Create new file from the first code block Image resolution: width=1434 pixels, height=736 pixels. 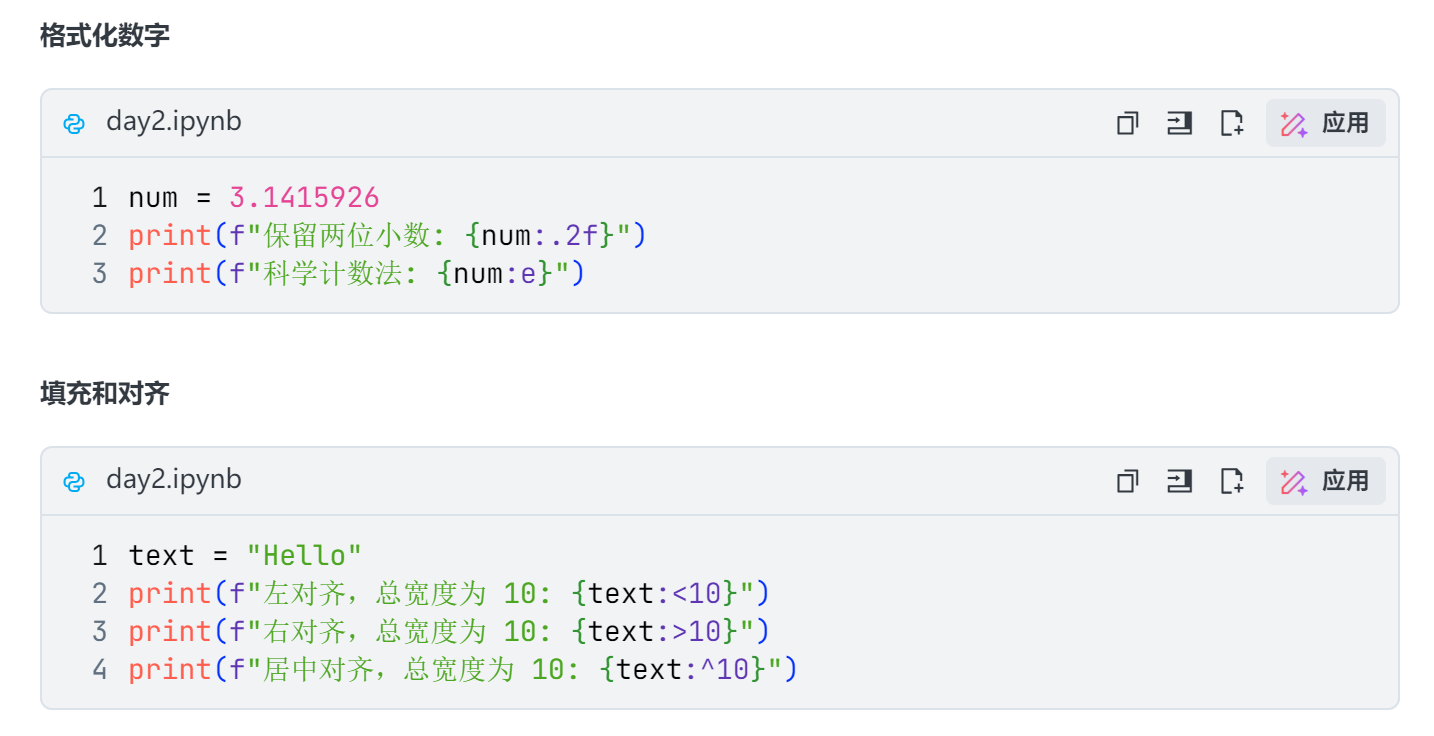1231,122
